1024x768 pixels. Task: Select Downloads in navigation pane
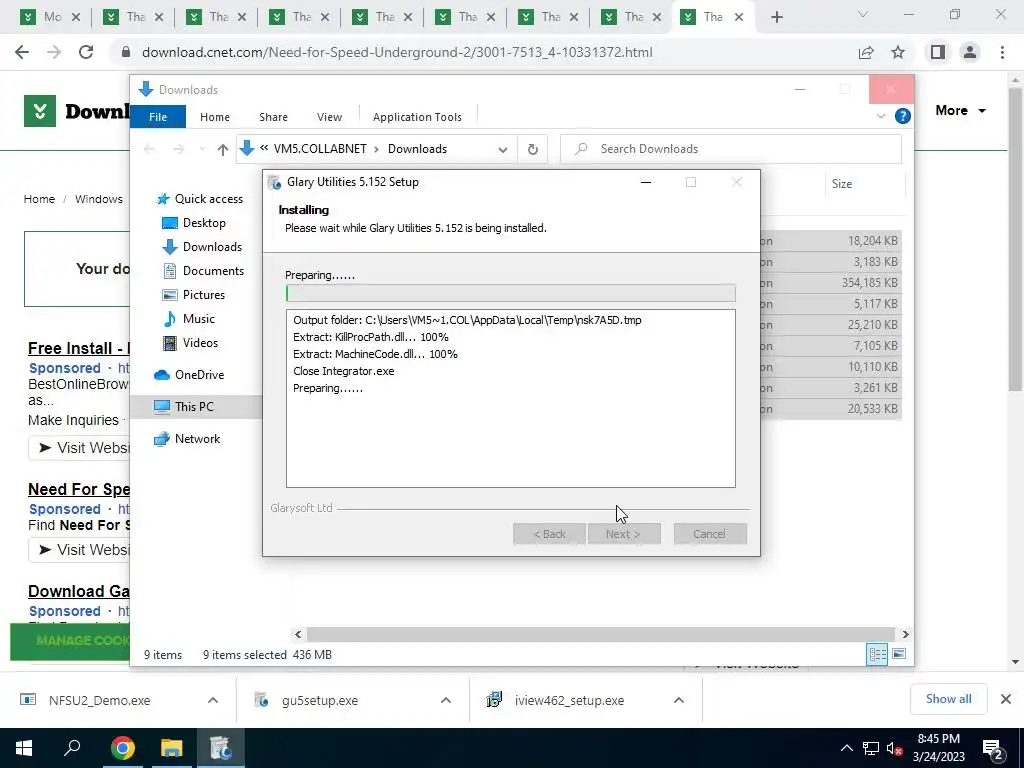click(x=202, y=247)
